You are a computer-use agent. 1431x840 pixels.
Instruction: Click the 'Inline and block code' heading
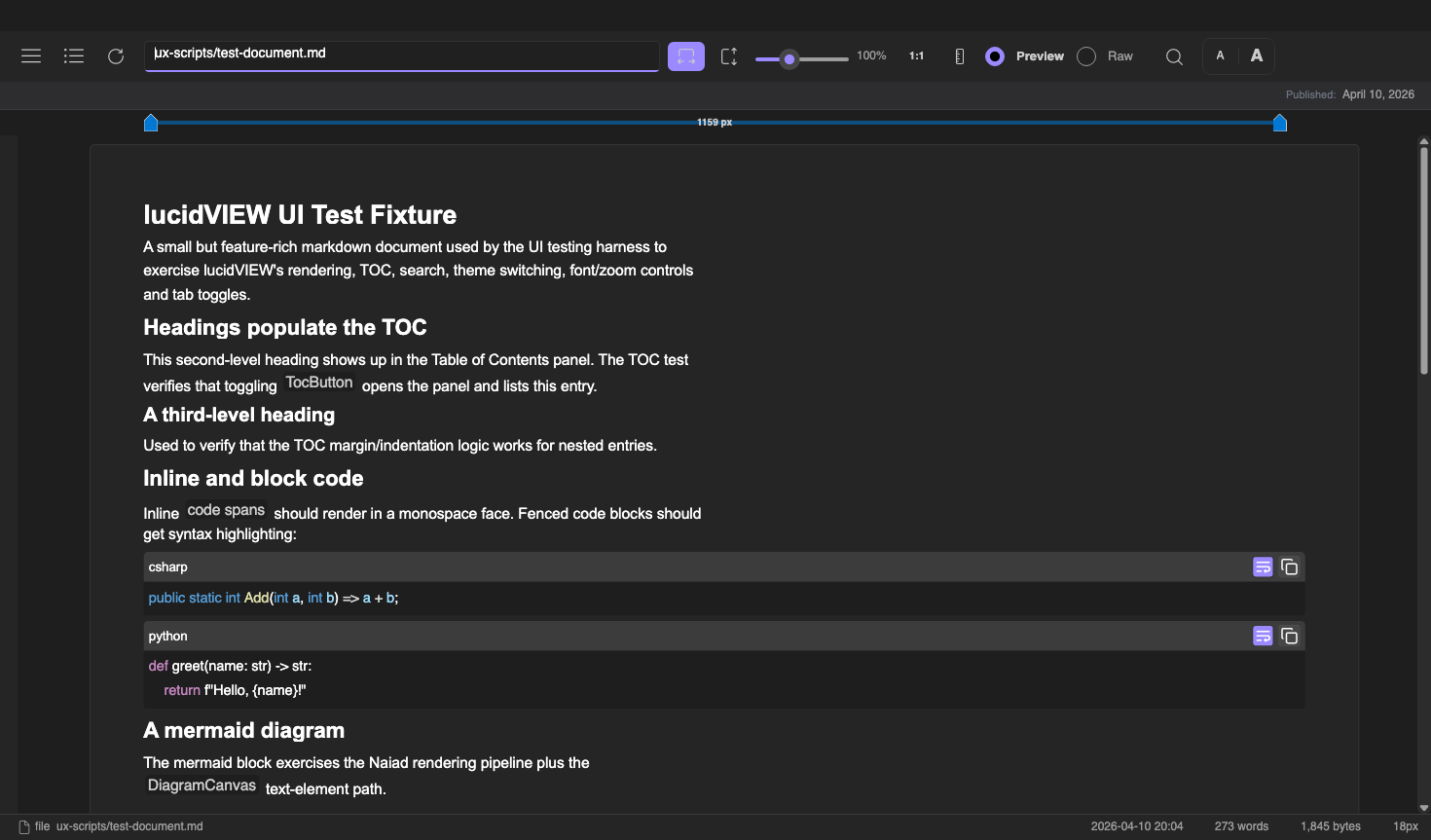pyautogui.click(x=253, y=478)
